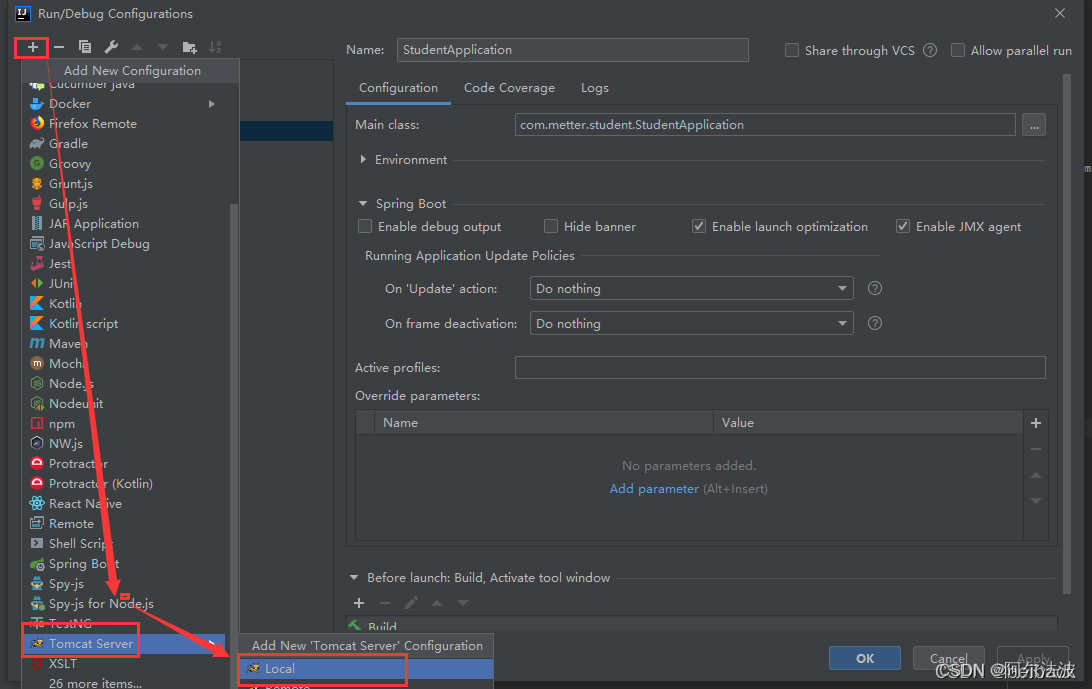Image resolution: width=1092 pixels, height=689 pixels.
Task: Open help for Share through VCS
Action: [930, 50]
